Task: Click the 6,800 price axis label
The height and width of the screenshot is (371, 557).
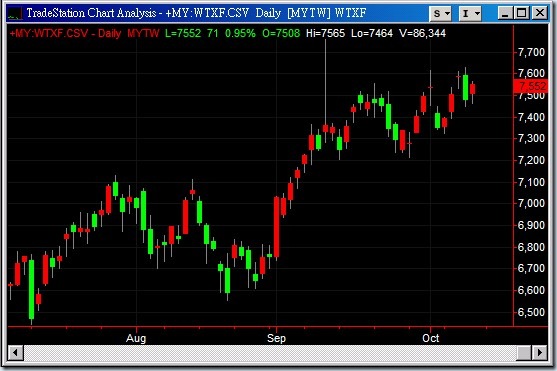Action: click(531, 247)
